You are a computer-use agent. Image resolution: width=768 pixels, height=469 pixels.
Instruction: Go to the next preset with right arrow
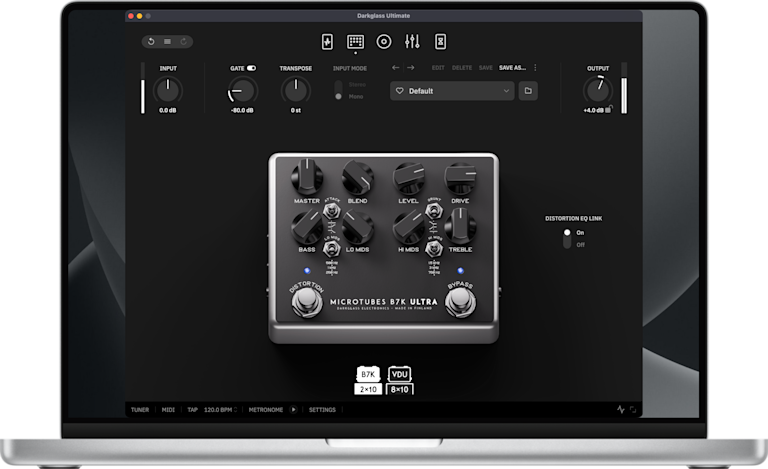pos(411,68)
